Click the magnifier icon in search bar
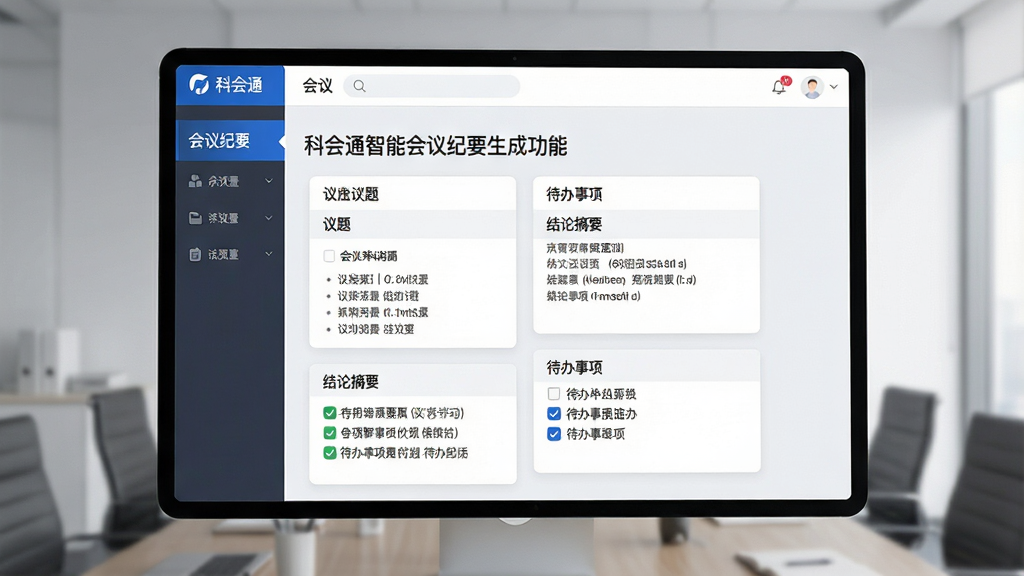Screen dimensions: 1024x576 359,86
